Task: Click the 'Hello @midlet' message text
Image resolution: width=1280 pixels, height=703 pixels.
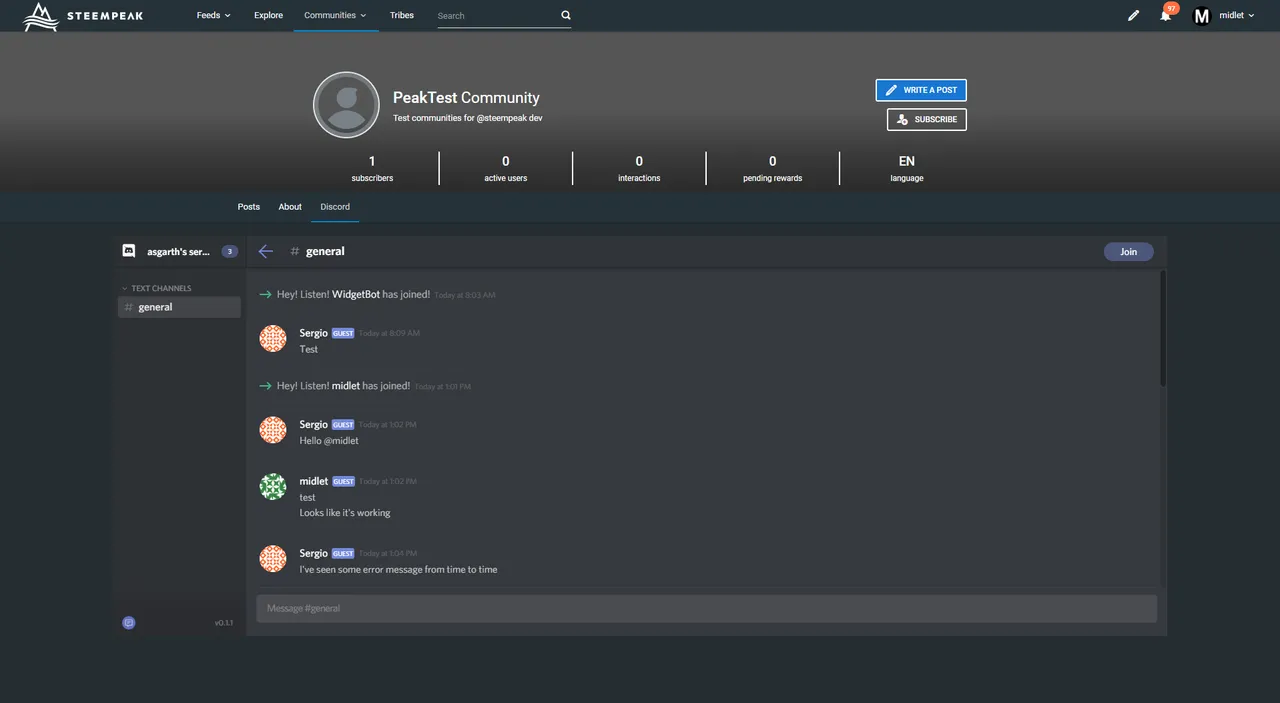Action: click(x=329, y=441)
